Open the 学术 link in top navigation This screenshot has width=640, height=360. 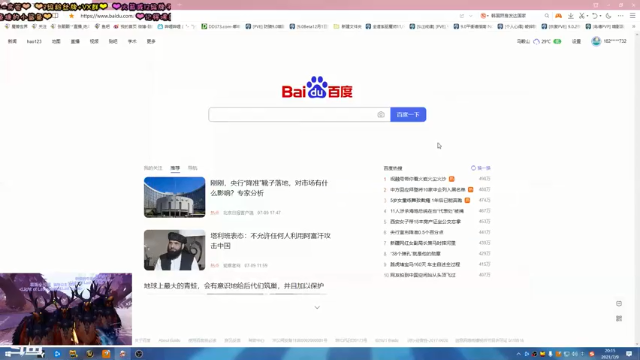click(132, 41)
